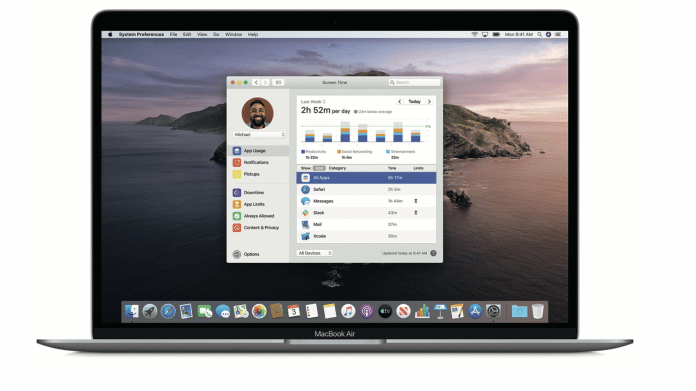Open Spotlight search in the menu bar
Viewport: 696px width, 391px height.
(x=539, y=34)
